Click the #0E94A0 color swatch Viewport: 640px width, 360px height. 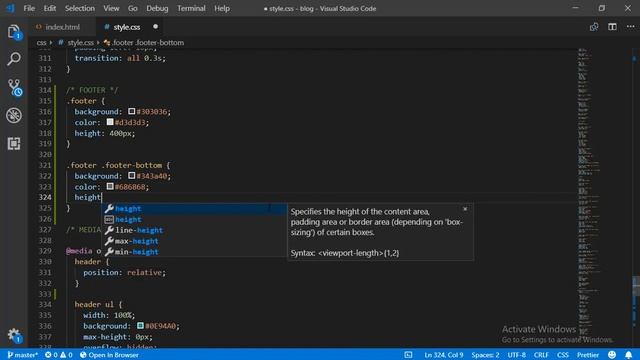(x=140, y=325)
